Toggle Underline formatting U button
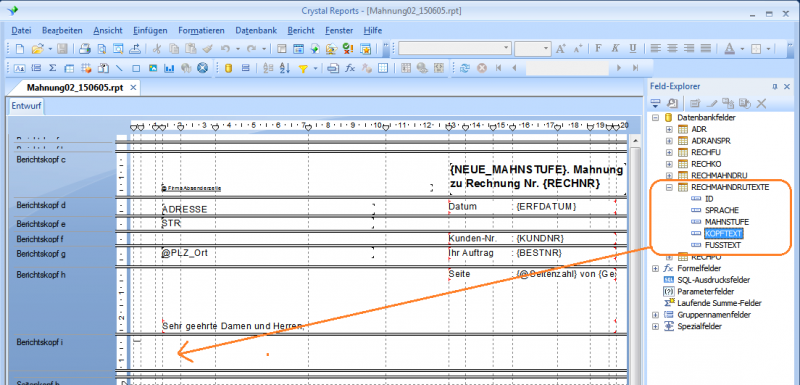The image size is (800, 385). (x=633, y=49)
